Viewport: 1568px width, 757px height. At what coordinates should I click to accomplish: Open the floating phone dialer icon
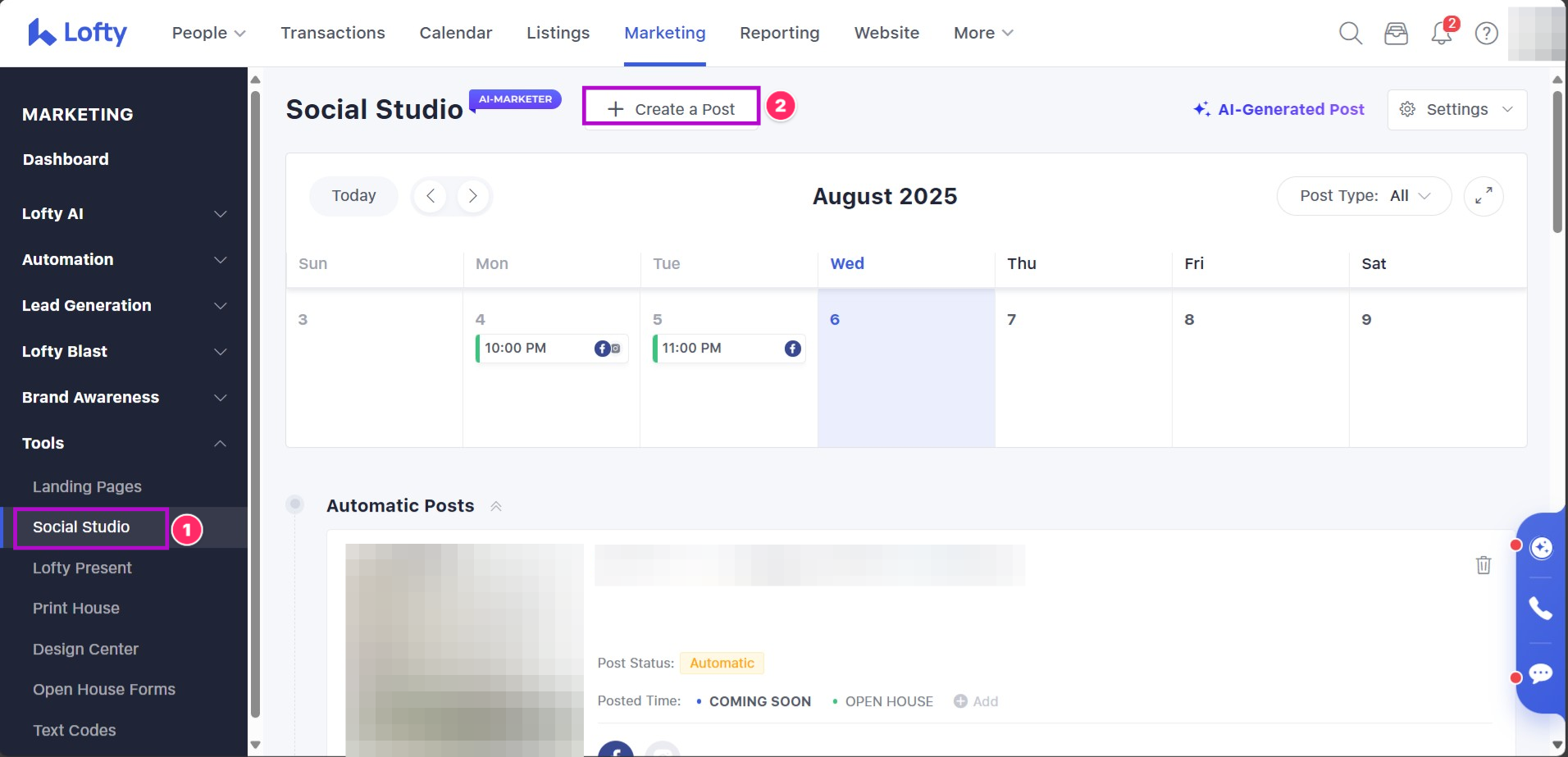[1540, 608]
